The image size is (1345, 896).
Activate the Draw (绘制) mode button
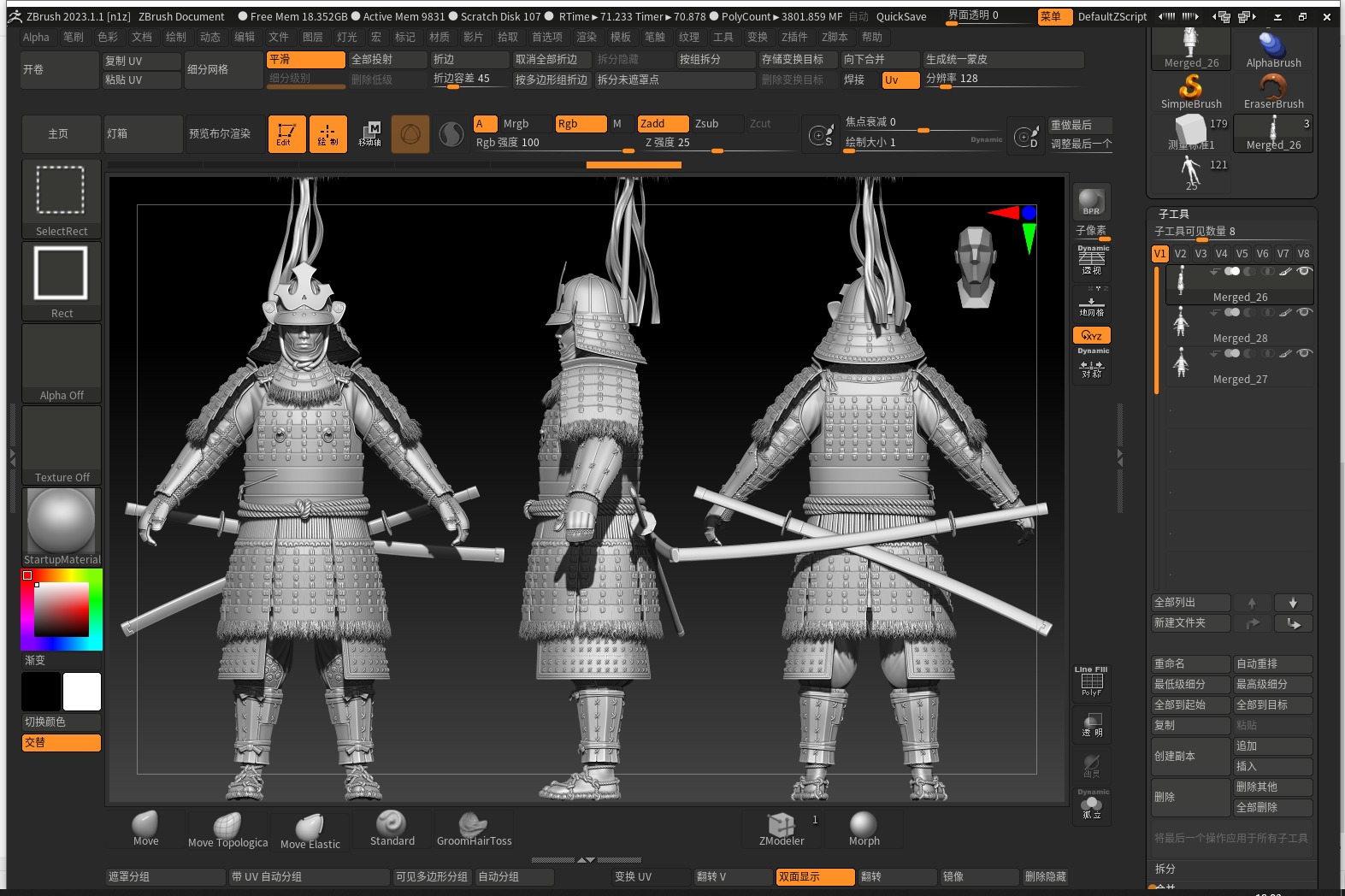327,134
